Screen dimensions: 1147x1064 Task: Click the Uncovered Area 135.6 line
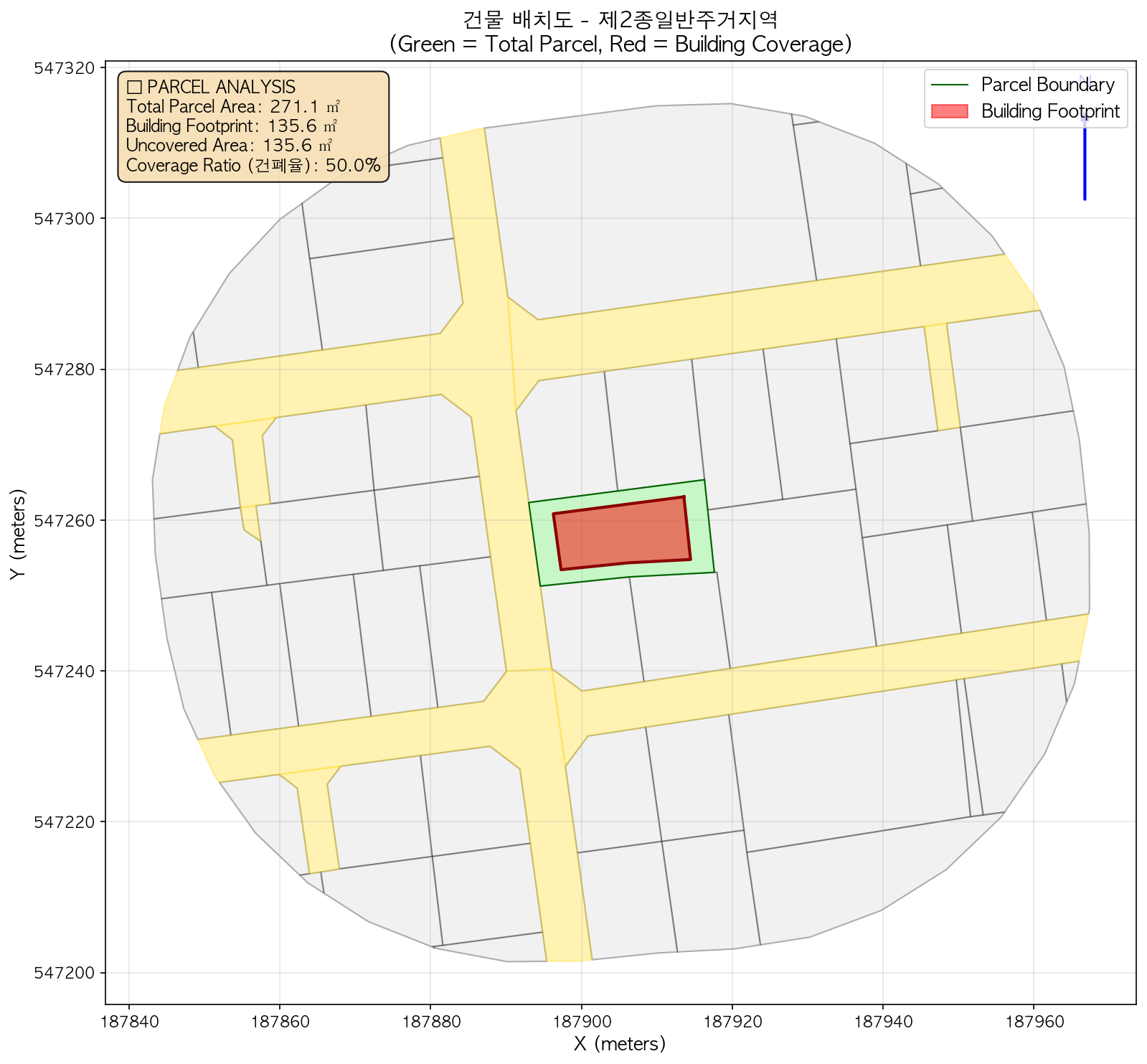(229, 146)
